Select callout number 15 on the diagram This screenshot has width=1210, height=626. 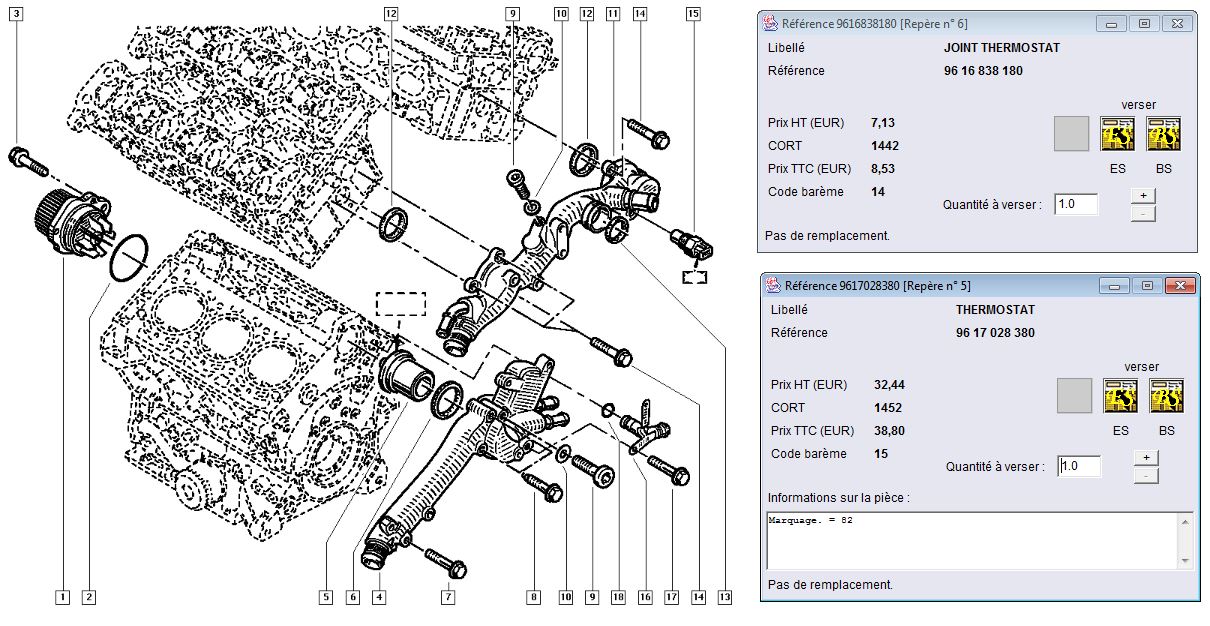693,13
